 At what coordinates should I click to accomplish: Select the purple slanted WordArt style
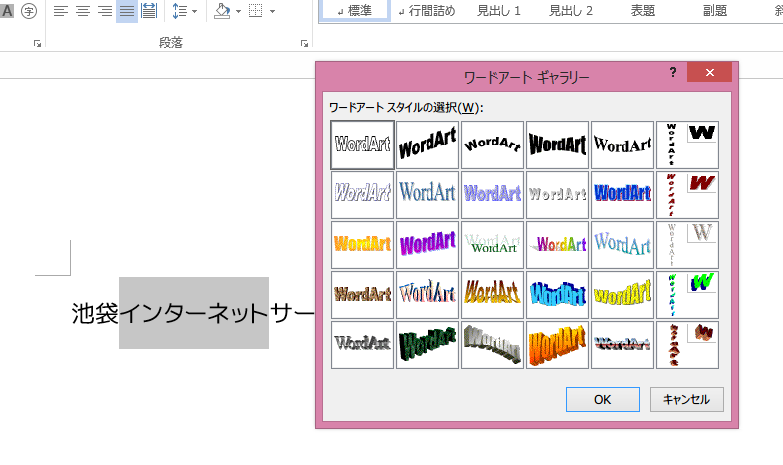pos(427,245)
